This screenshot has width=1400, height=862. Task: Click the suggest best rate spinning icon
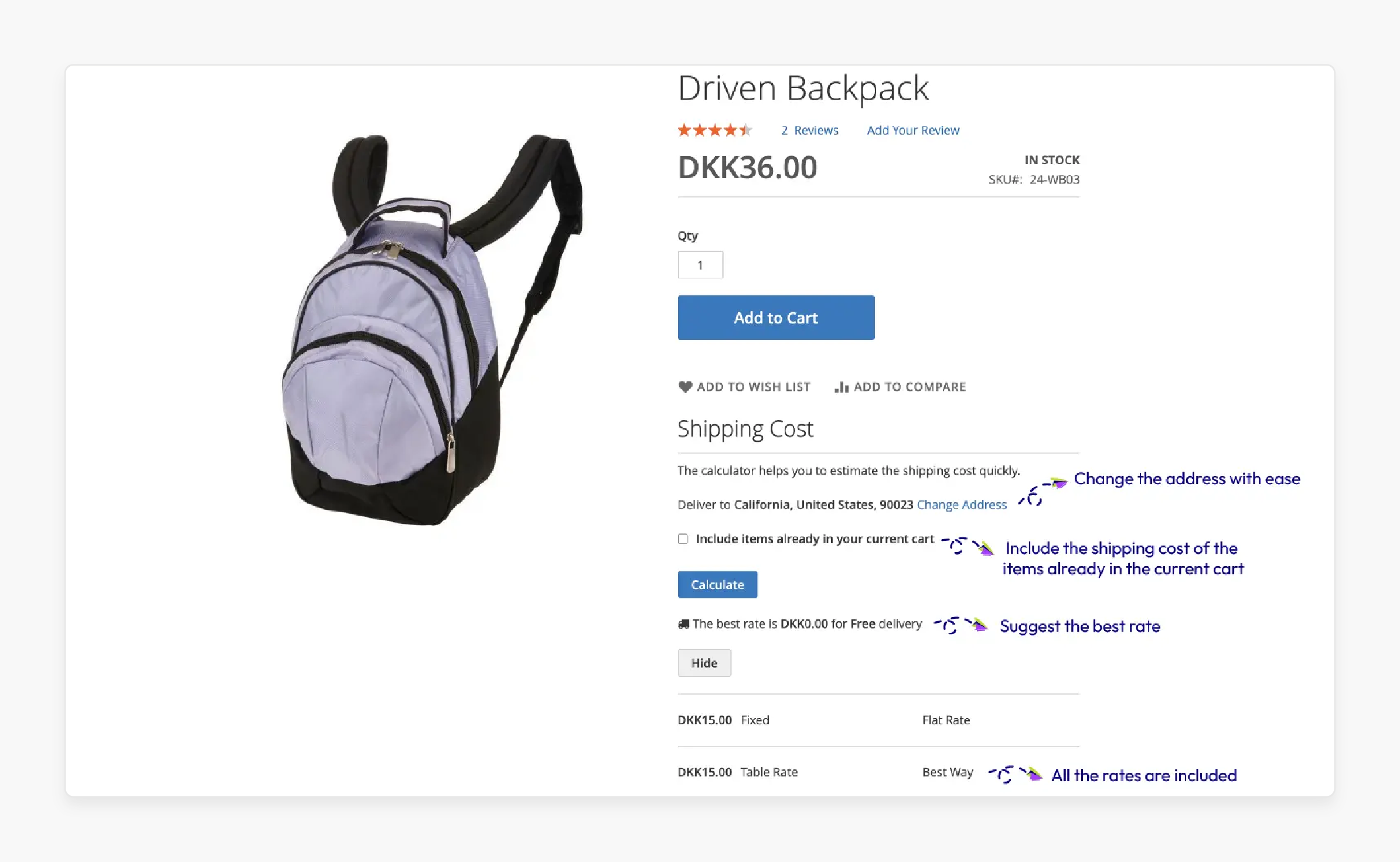pyautogui.click(x=949, y=626)
